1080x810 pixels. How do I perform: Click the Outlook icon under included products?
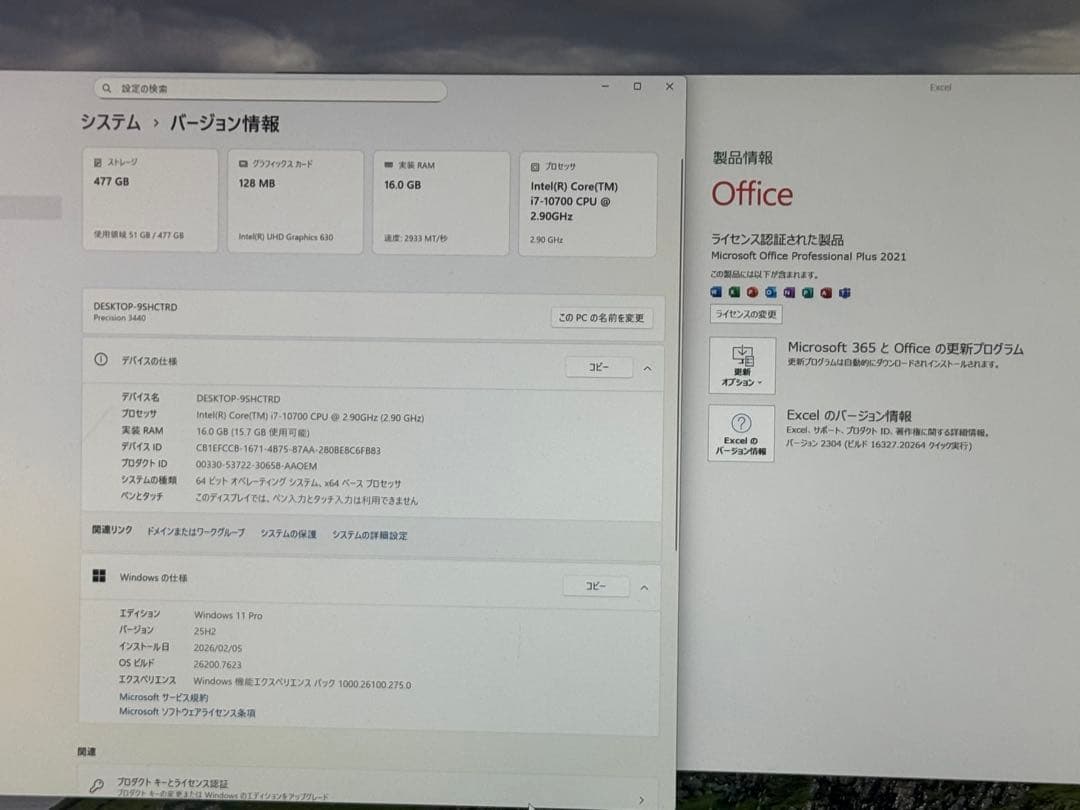[771, 292]
